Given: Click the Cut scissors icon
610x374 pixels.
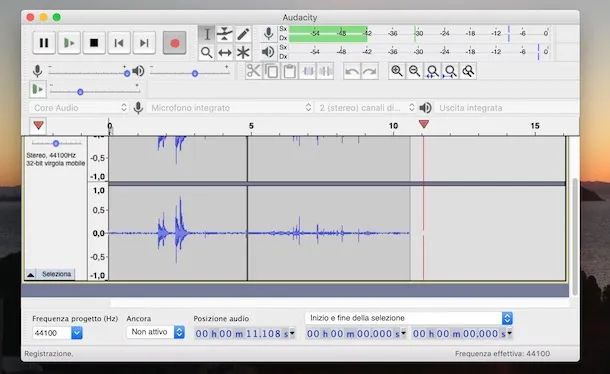Looking at the screenshot, I should (x=254, y=71).
